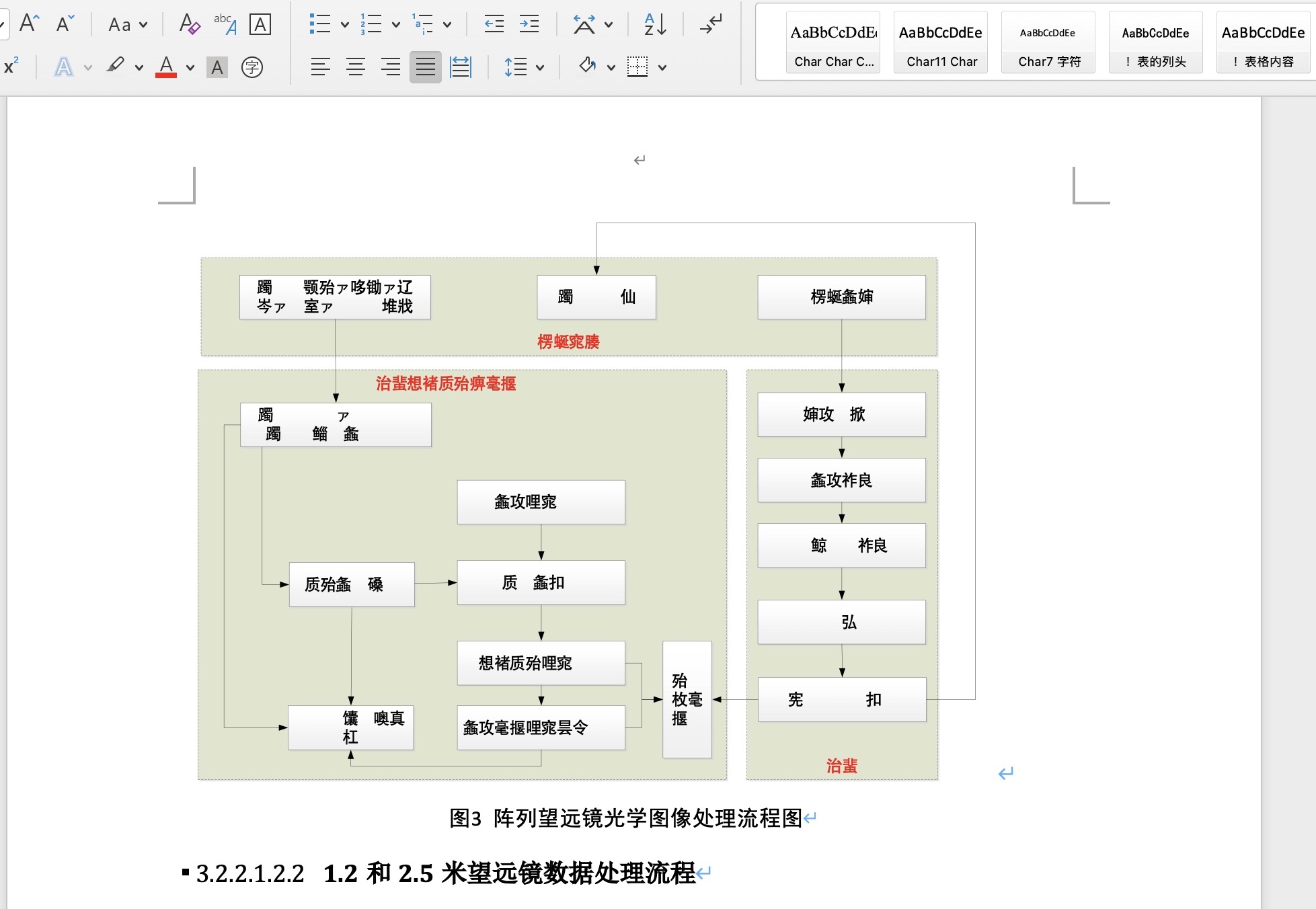Sort text with the A-Z icon
1316x909 pixels.
coord(655,24)
